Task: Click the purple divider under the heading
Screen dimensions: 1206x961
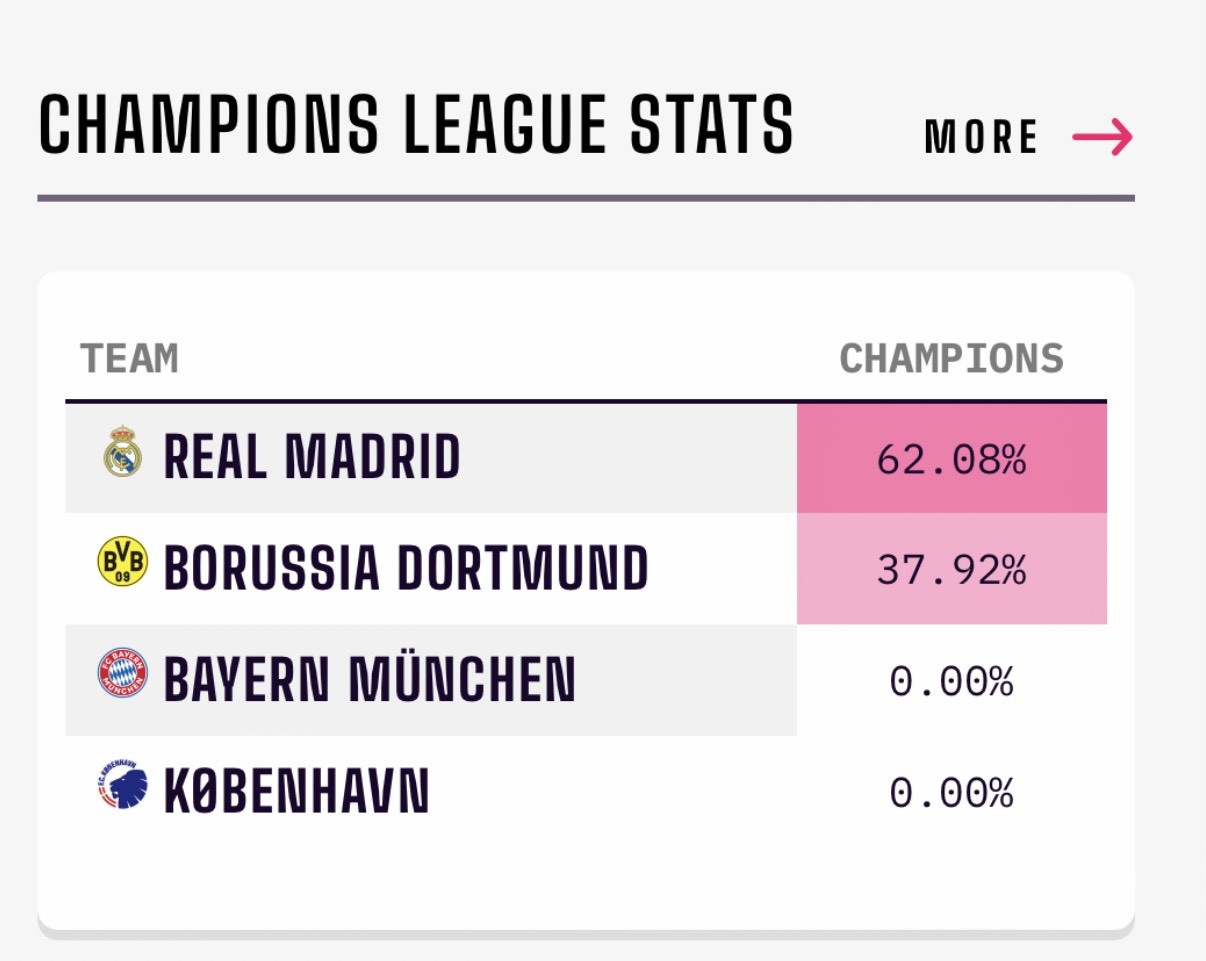Action: pyautogui.click(x=586, y=198)
